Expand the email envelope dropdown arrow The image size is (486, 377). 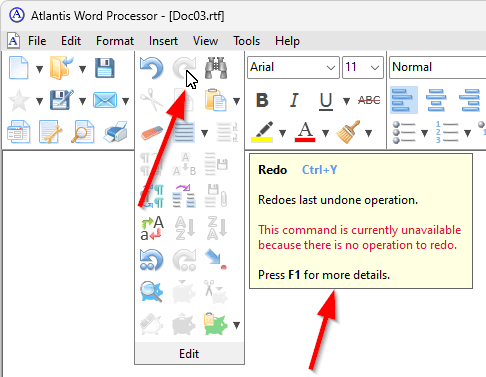point(125,101)
